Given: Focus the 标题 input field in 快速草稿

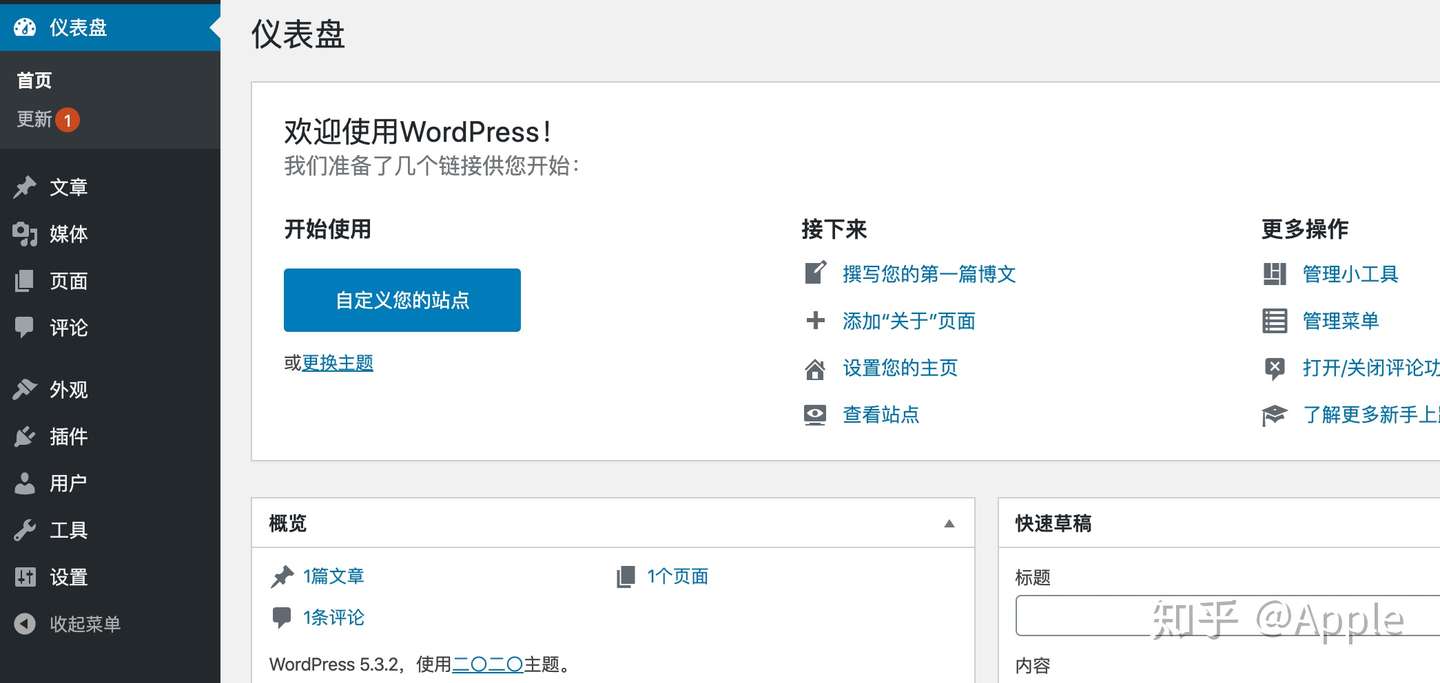Looking at the screenshot, I should coord(1228,616).
